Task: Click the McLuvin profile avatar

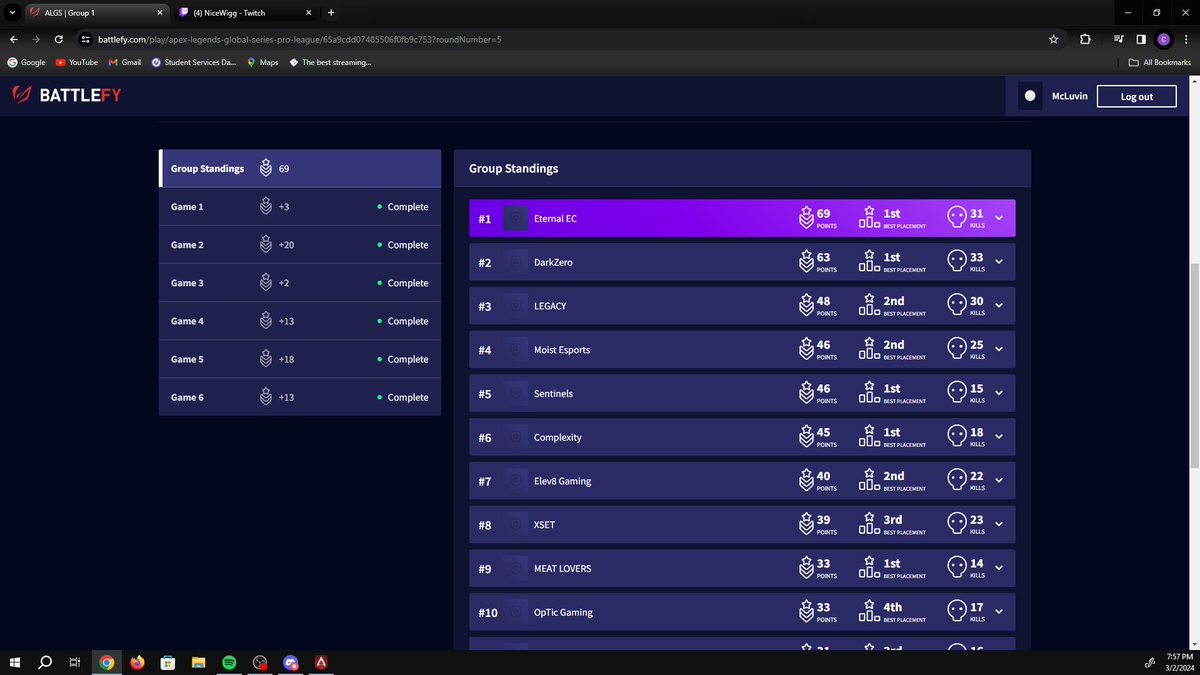Action: 1030,96
